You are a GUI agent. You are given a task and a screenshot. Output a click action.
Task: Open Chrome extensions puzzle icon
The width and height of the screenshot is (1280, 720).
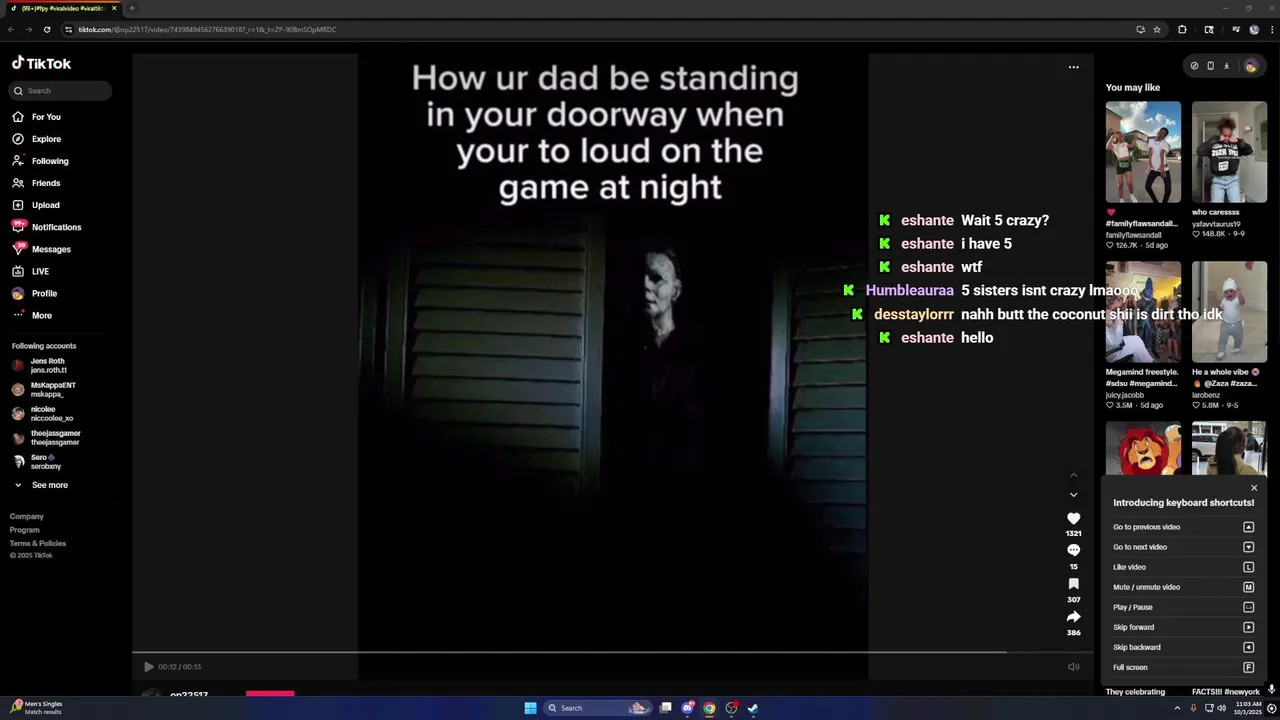(x=1182, y=29)
